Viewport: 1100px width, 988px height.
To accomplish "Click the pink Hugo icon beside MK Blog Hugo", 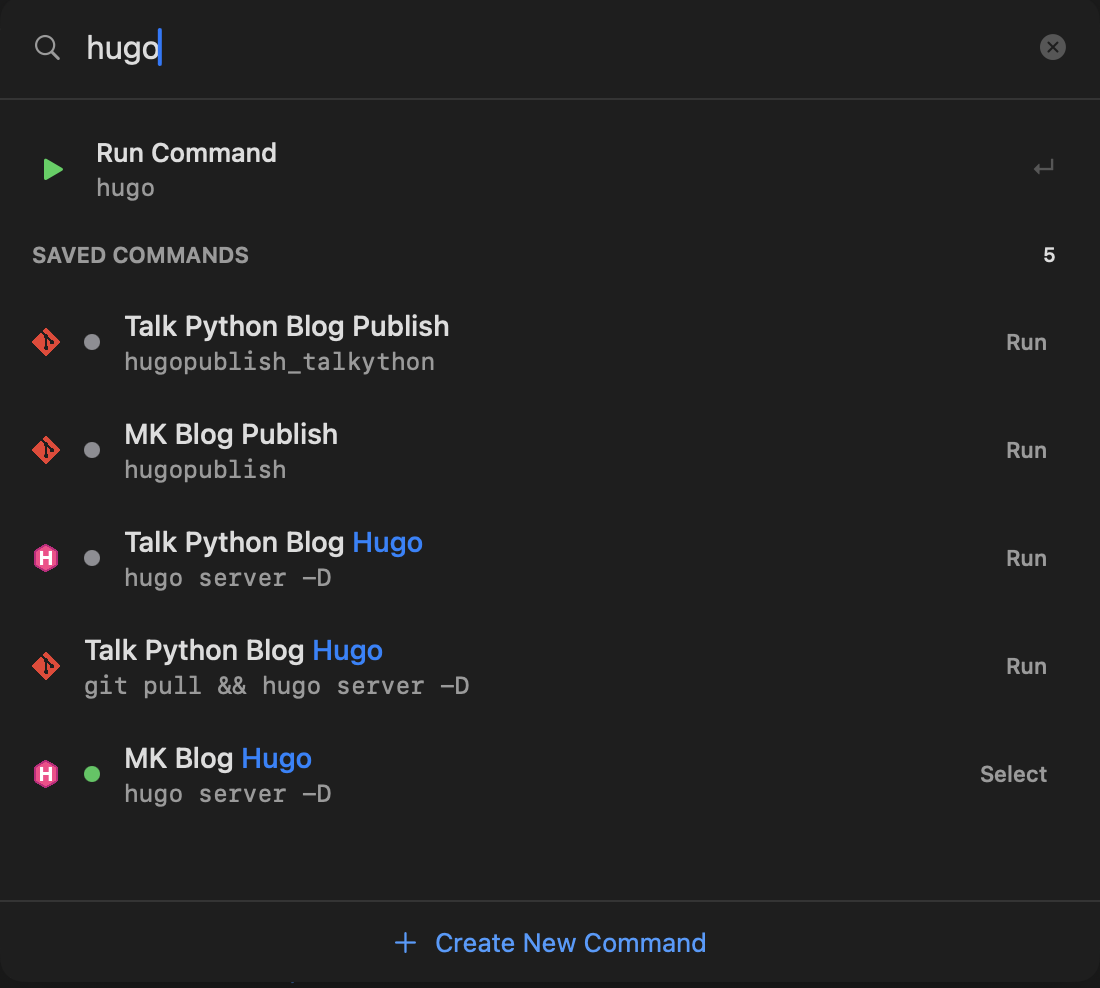I will pos(46,774).
